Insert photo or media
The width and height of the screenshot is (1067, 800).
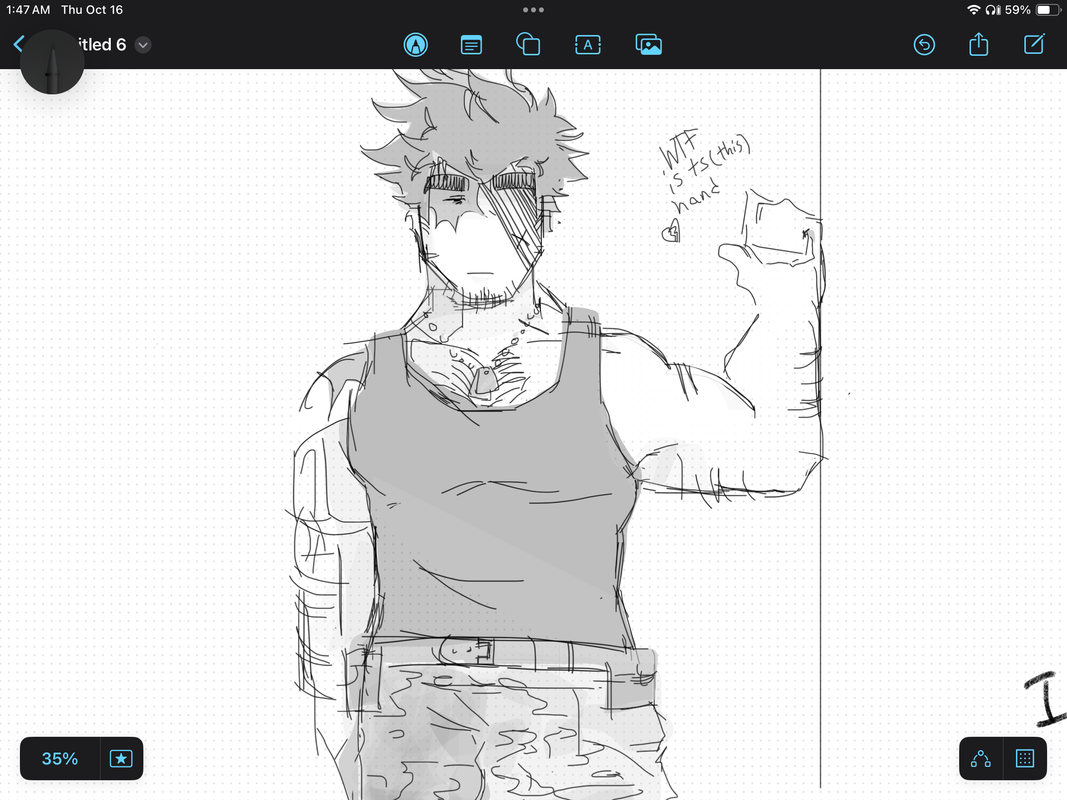point(649,45)
